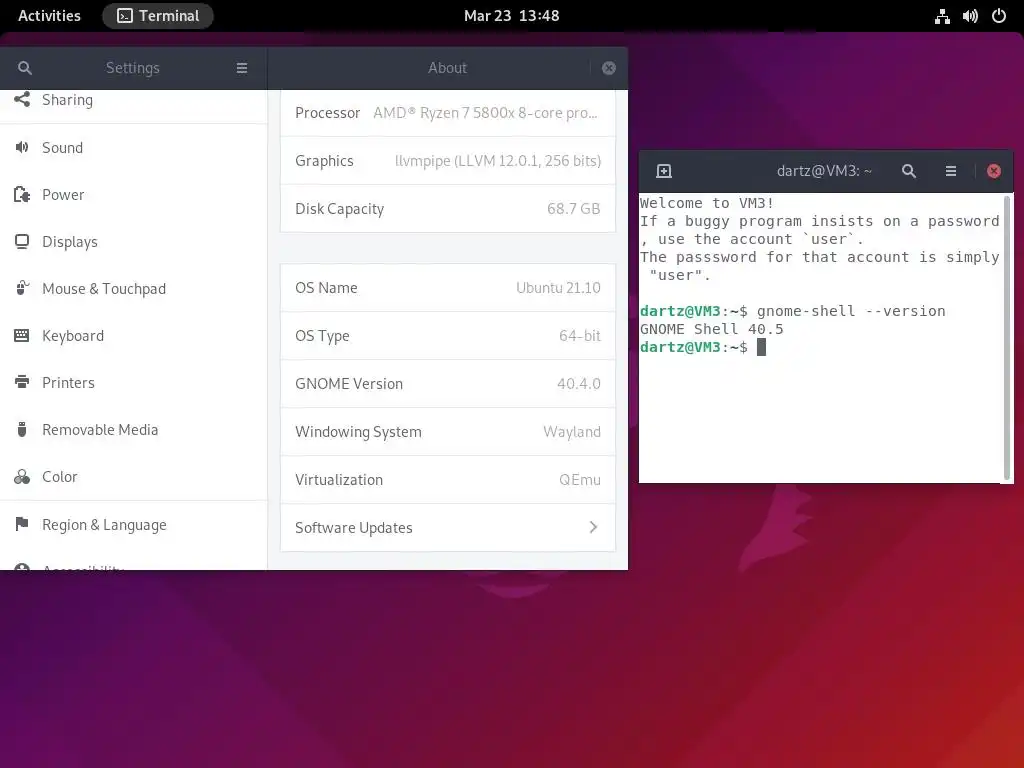This screenshot has height=768, width=1024.
Task: Click the Terminal app menu in top bar
Action: [x=158, y=16]
